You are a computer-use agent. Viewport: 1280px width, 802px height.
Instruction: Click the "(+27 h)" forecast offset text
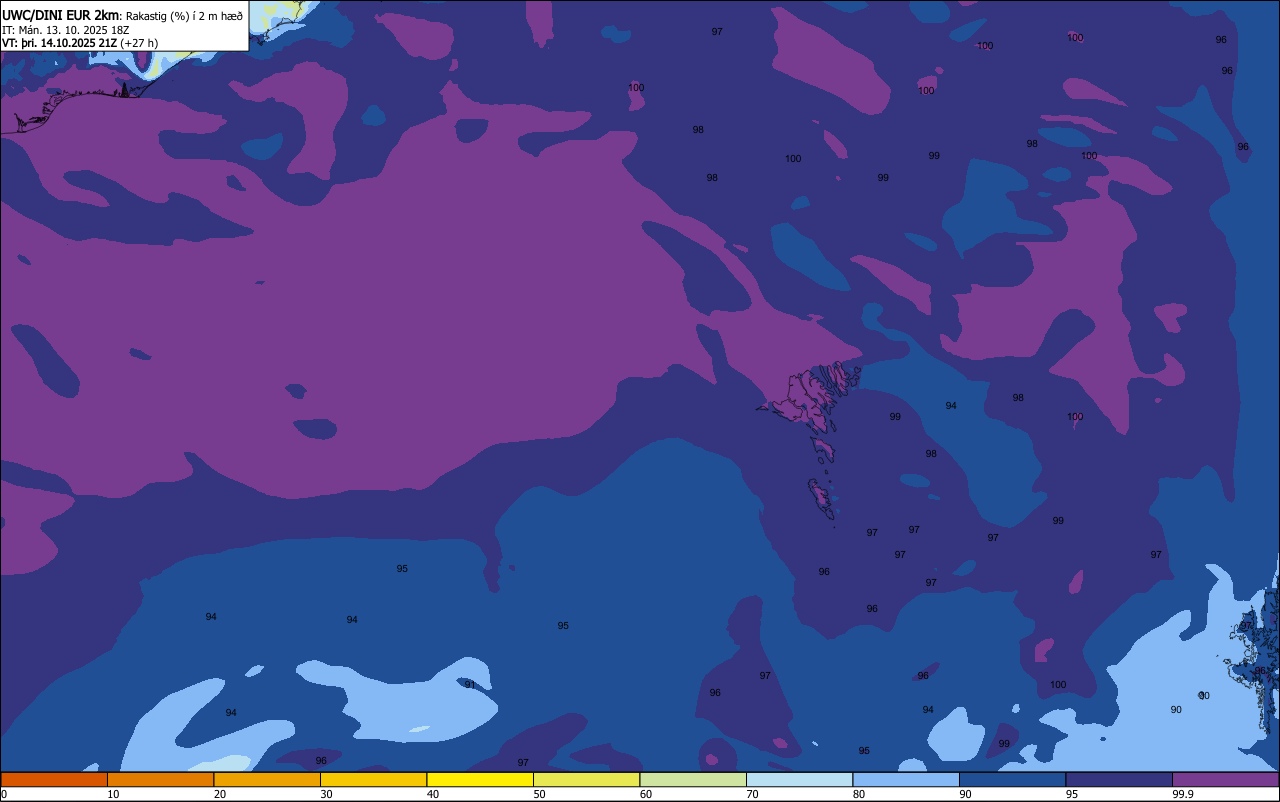coord(139,43)
